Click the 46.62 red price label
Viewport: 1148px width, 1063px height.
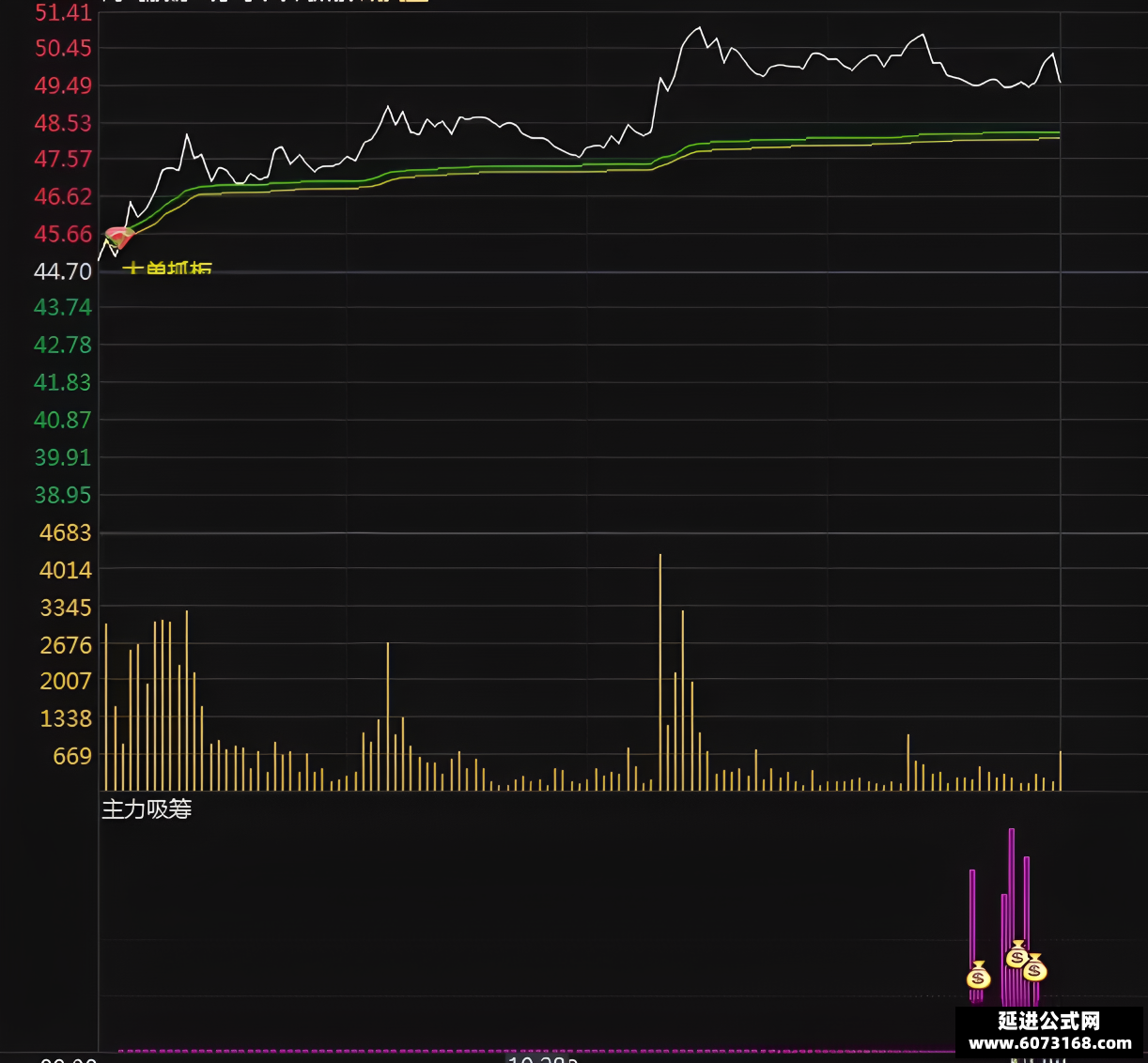63,196
